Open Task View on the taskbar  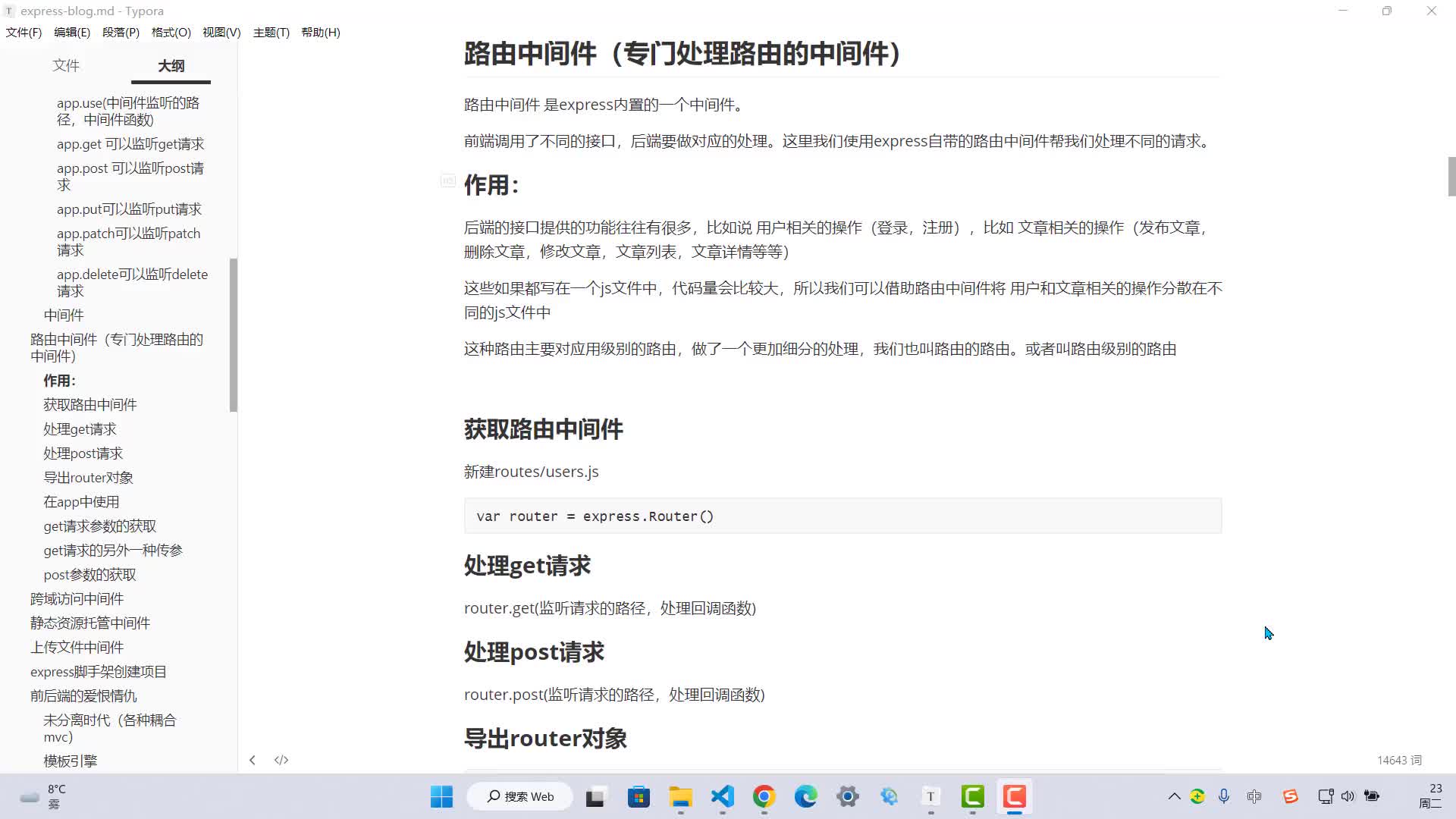[595, 796]
